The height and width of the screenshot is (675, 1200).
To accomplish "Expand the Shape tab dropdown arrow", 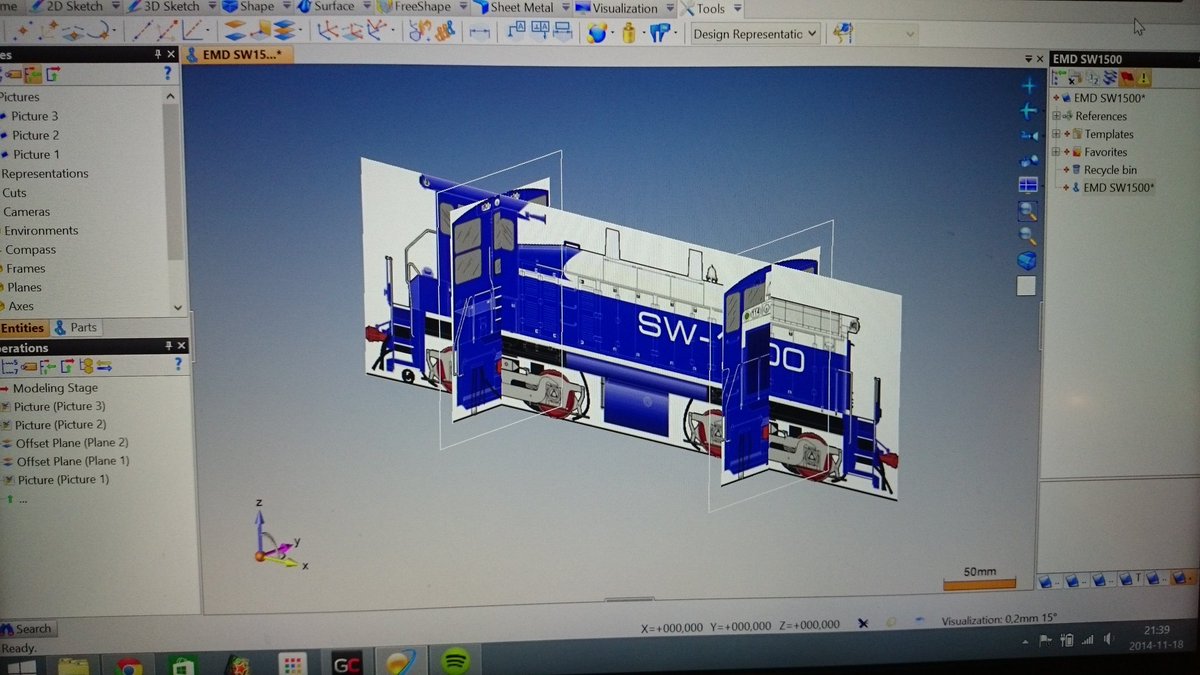I will [285, 7].
